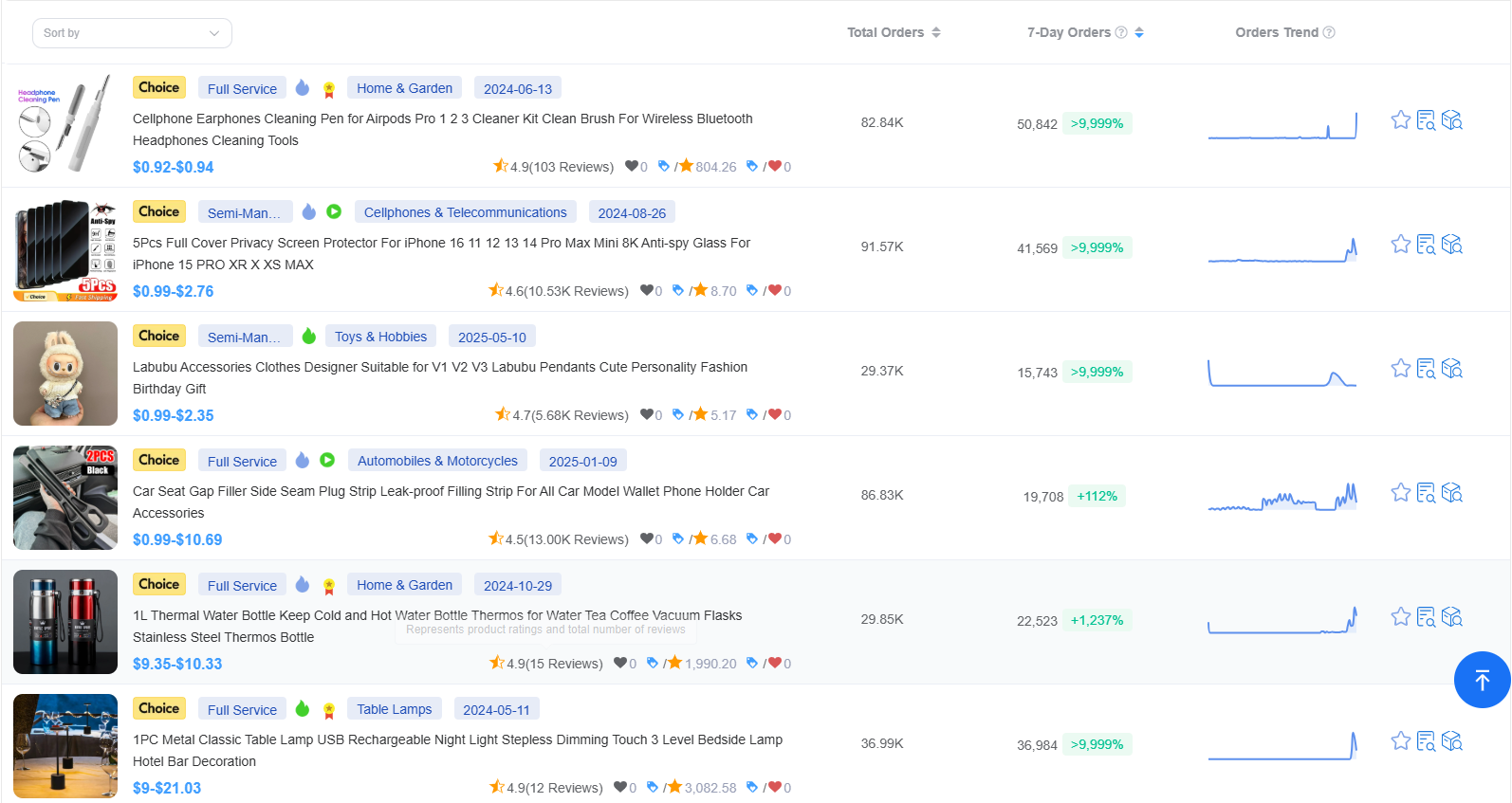The height and width of the screenshot is (803, 1512).
Task: Sort by Total Orders column arrows
Action: [x=936, y=32]
